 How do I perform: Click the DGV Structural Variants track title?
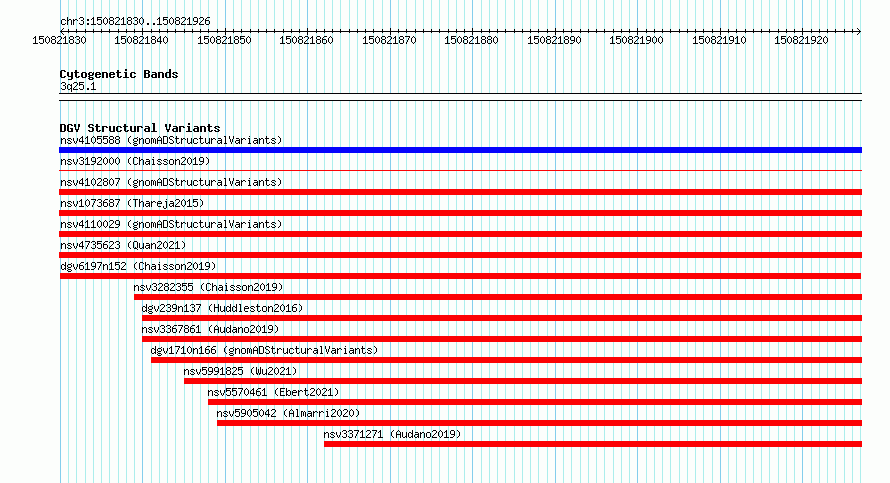point(140,128)
